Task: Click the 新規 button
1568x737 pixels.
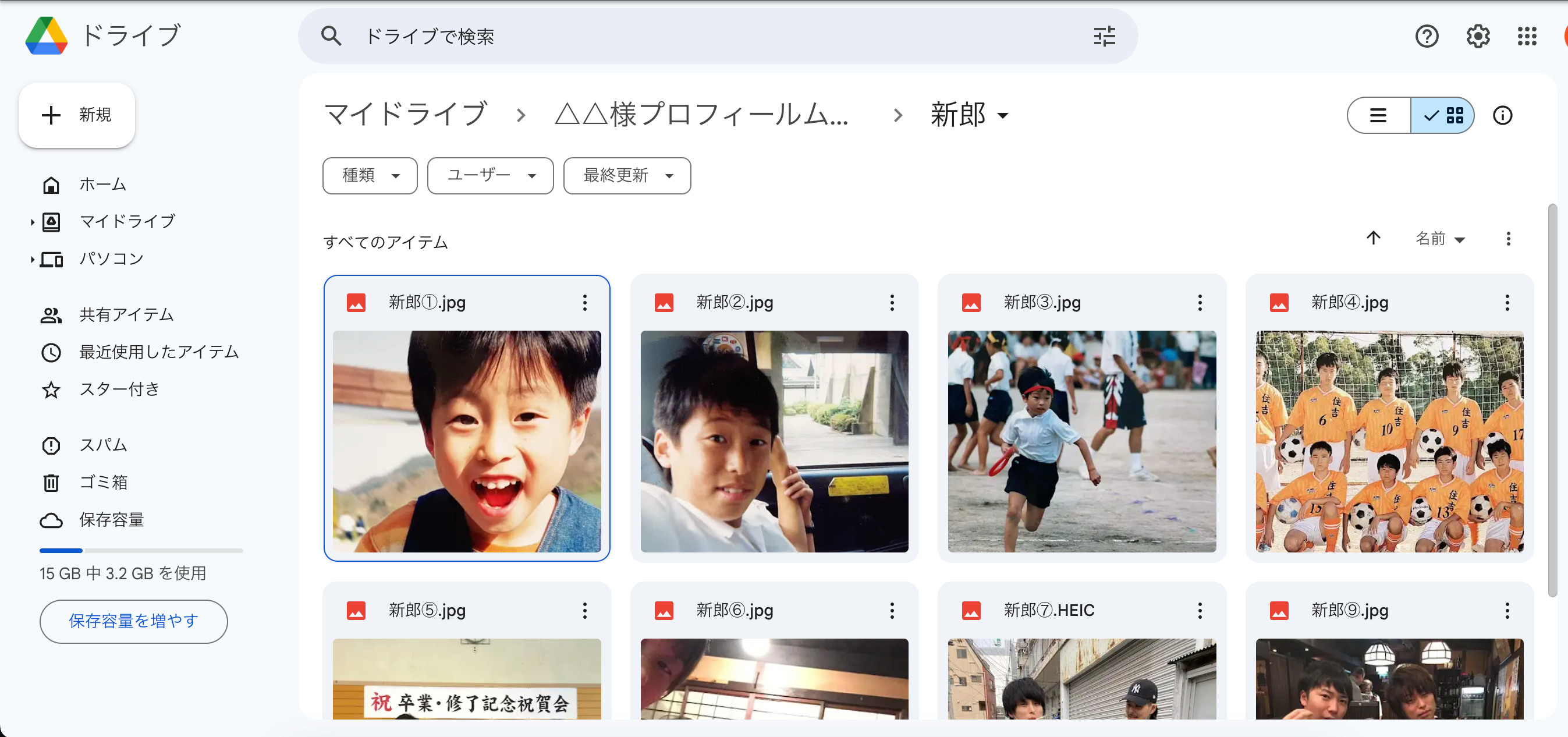Action: tap(77, 115)
